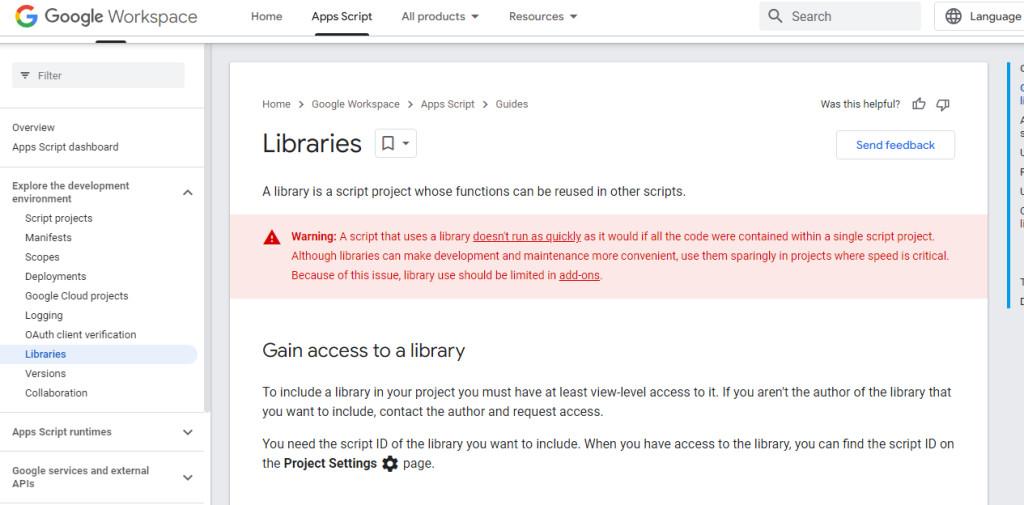This screenshot has width=1024, height=505.
Task: Open Script projects in sidebar
Action: click(x=59, y=218)
